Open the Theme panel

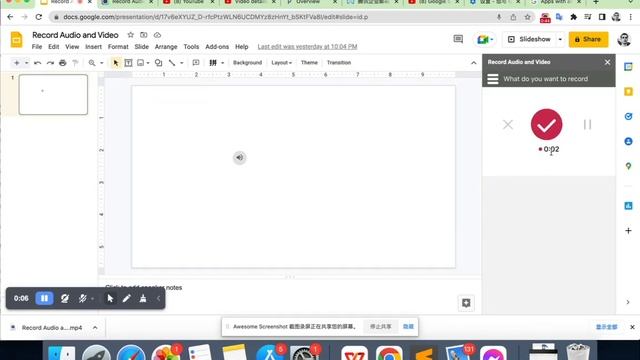pos(309,63)
